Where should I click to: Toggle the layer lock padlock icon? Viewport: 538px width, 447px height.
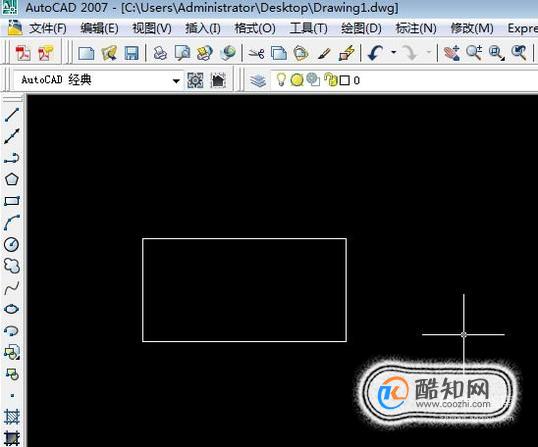330,79
